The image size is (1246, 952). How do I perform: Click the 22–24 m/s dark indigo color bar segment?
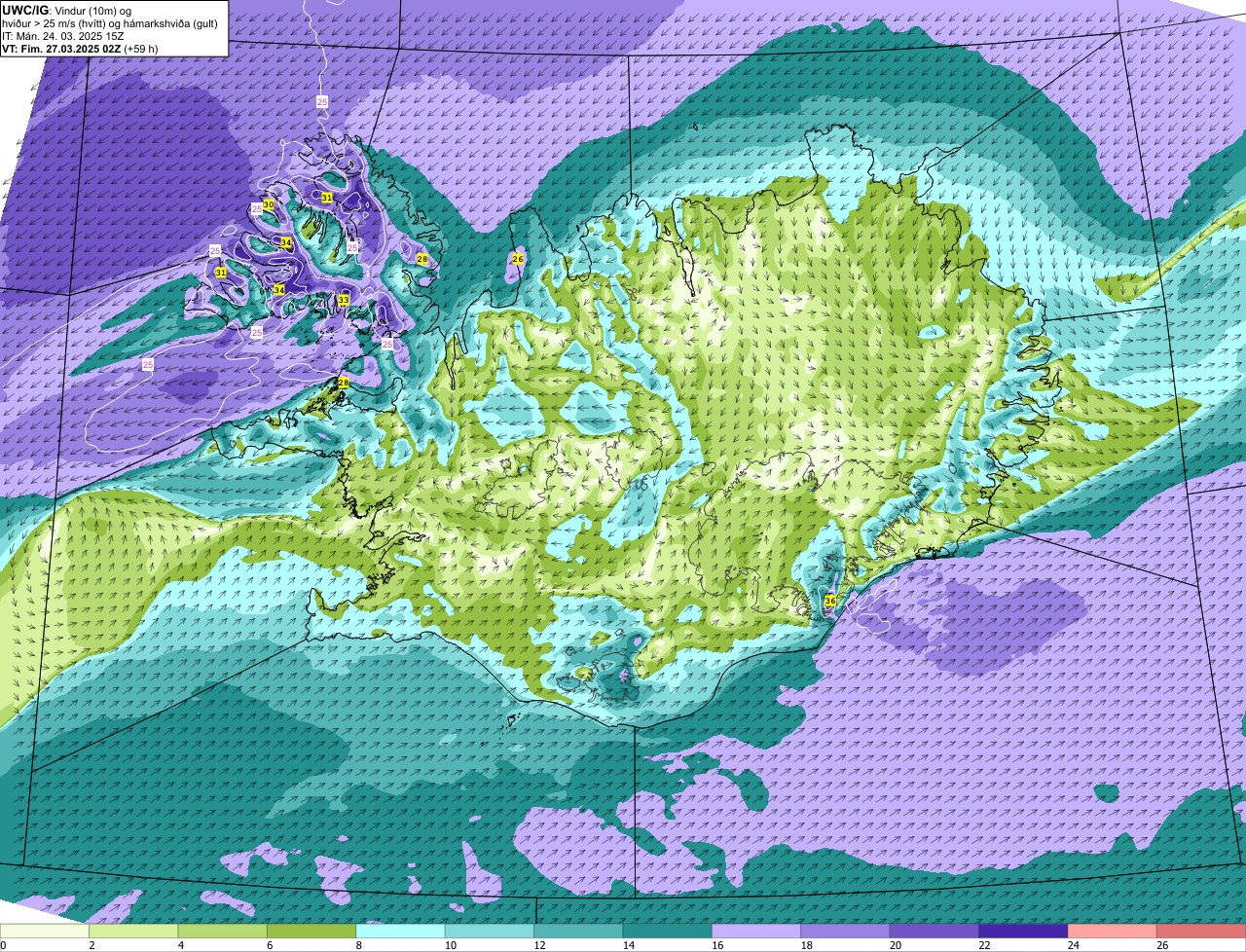1024,932
